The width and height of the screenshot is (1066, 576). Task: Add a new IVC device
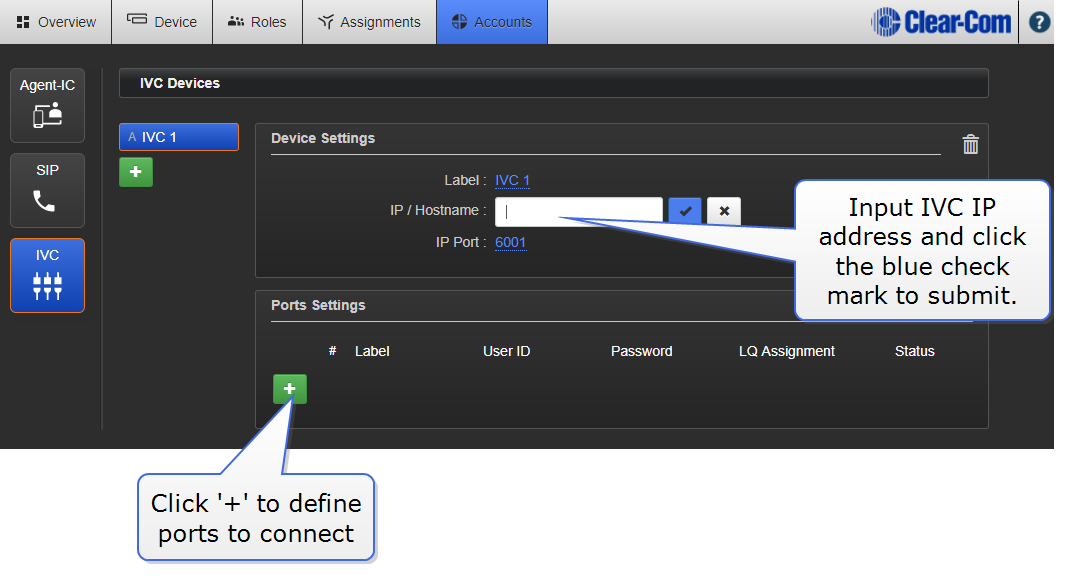tap(136, 172)
